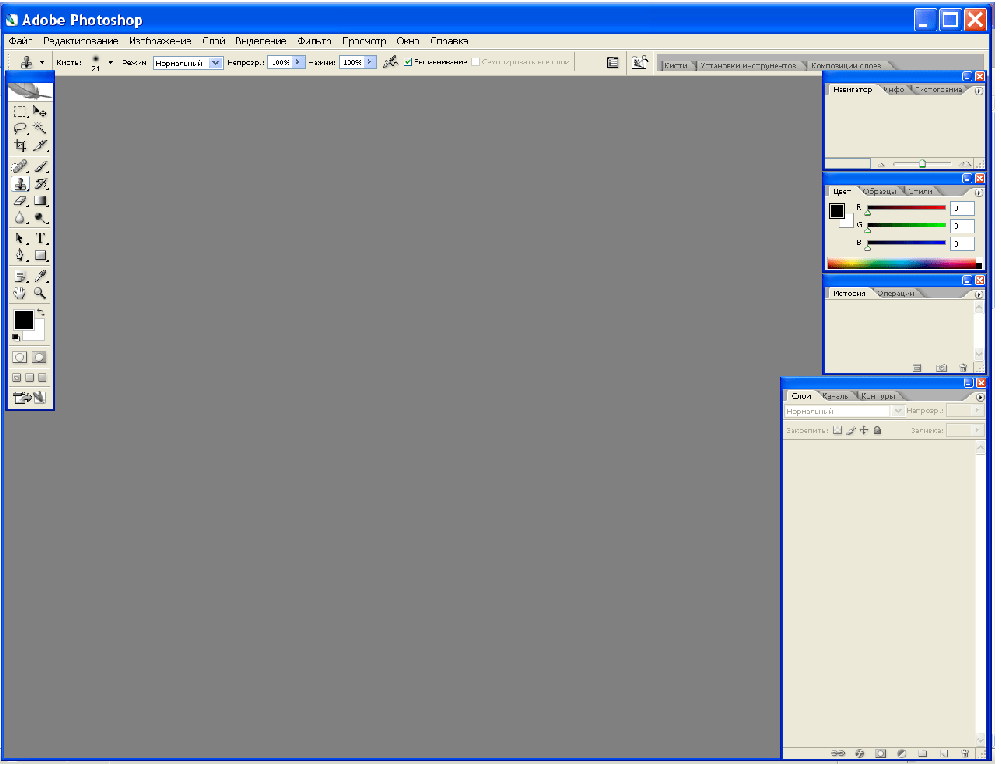1001x764 pixels.
Task: Open the History panel flyout menu
Action: coord(979,294)
